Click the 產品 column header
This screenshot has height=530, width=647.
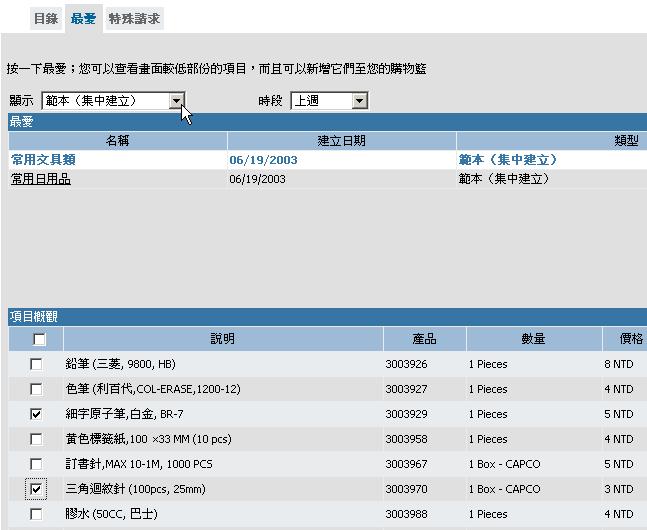tap(424, 340)
